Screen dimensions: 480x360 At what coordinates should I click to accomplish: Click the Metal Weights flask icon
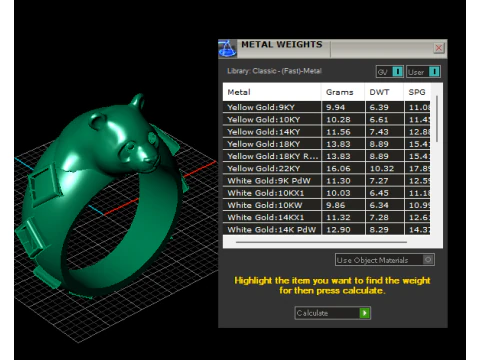(x=227, y=48)
